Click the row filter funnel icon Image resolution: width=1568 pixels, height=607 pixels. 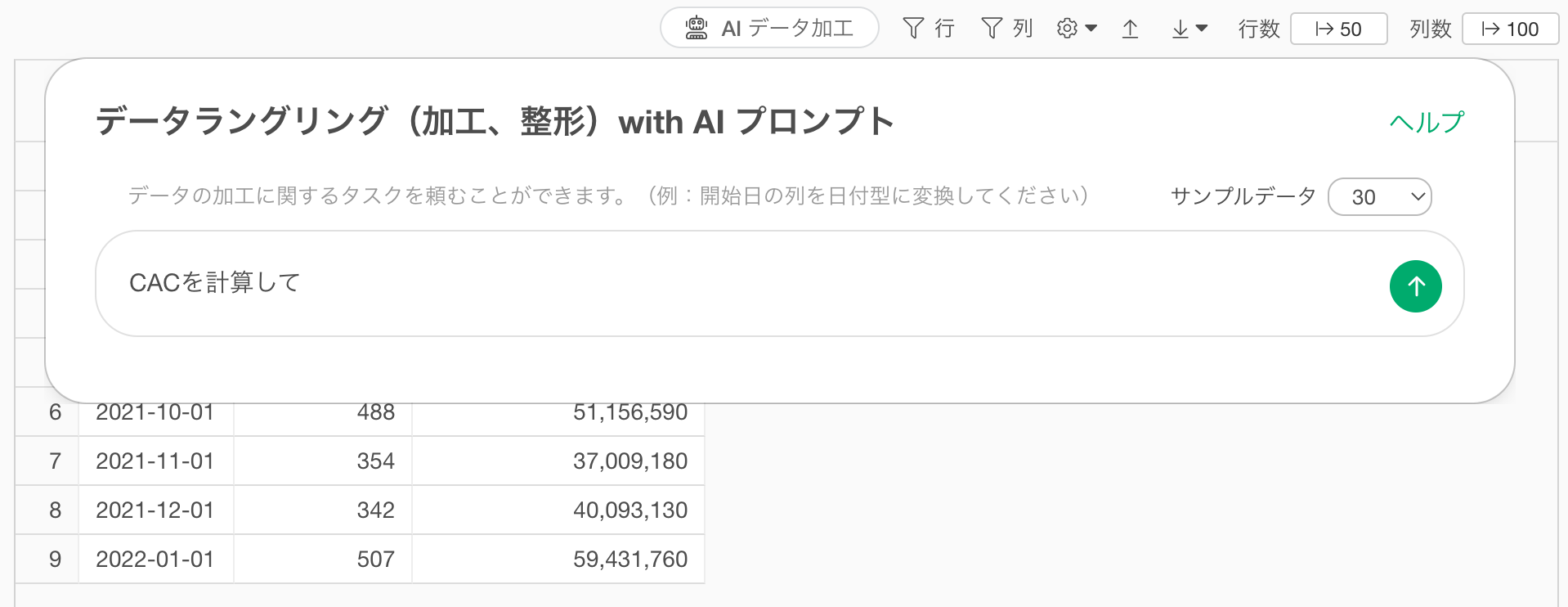pos(913,29)
